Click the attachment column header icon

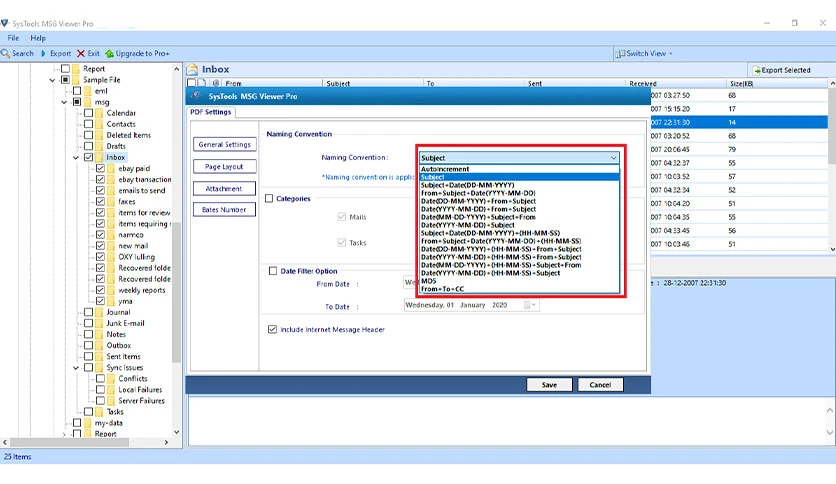click(216, 83)
